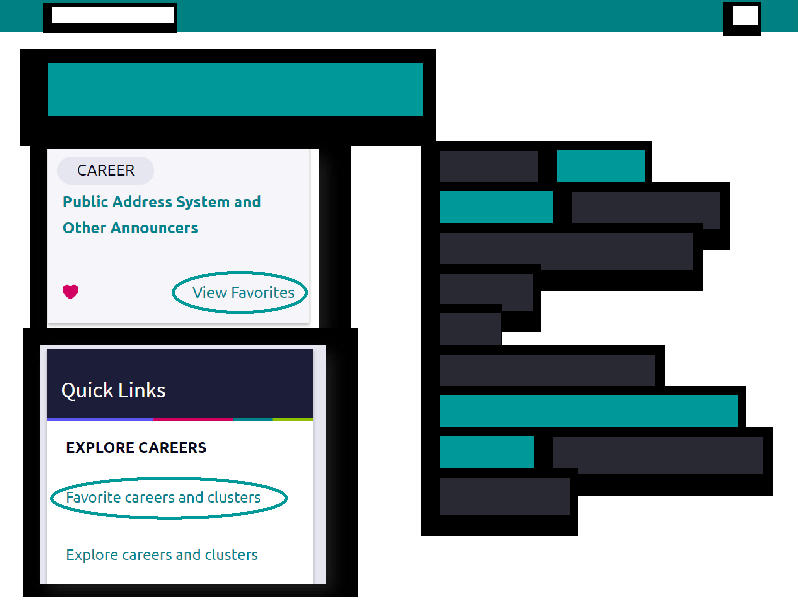
Task: Click the Quick Links panel header
Action: [180, 385]
